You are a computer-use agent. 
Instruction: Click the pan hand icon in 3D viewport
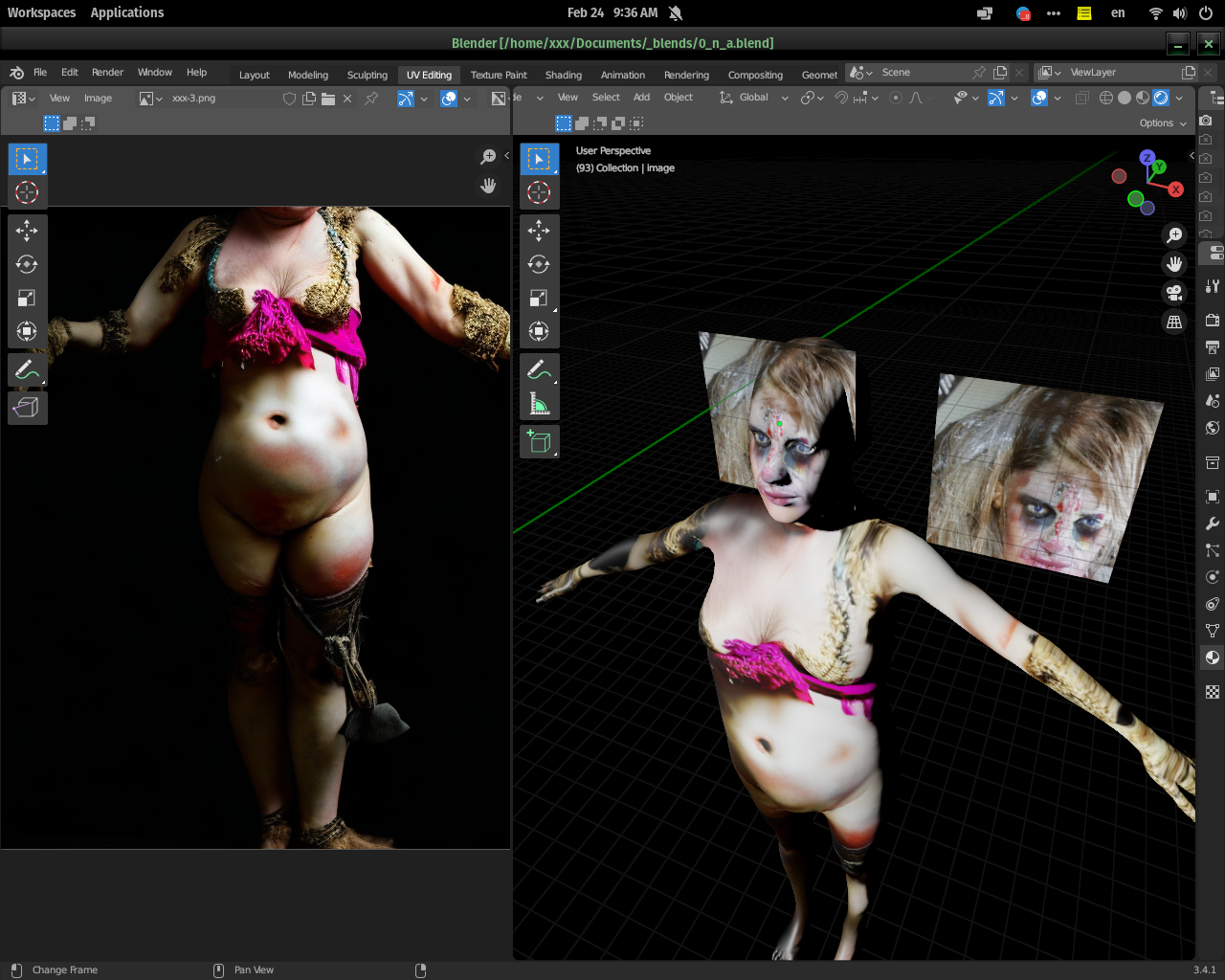coord(1174,264)
